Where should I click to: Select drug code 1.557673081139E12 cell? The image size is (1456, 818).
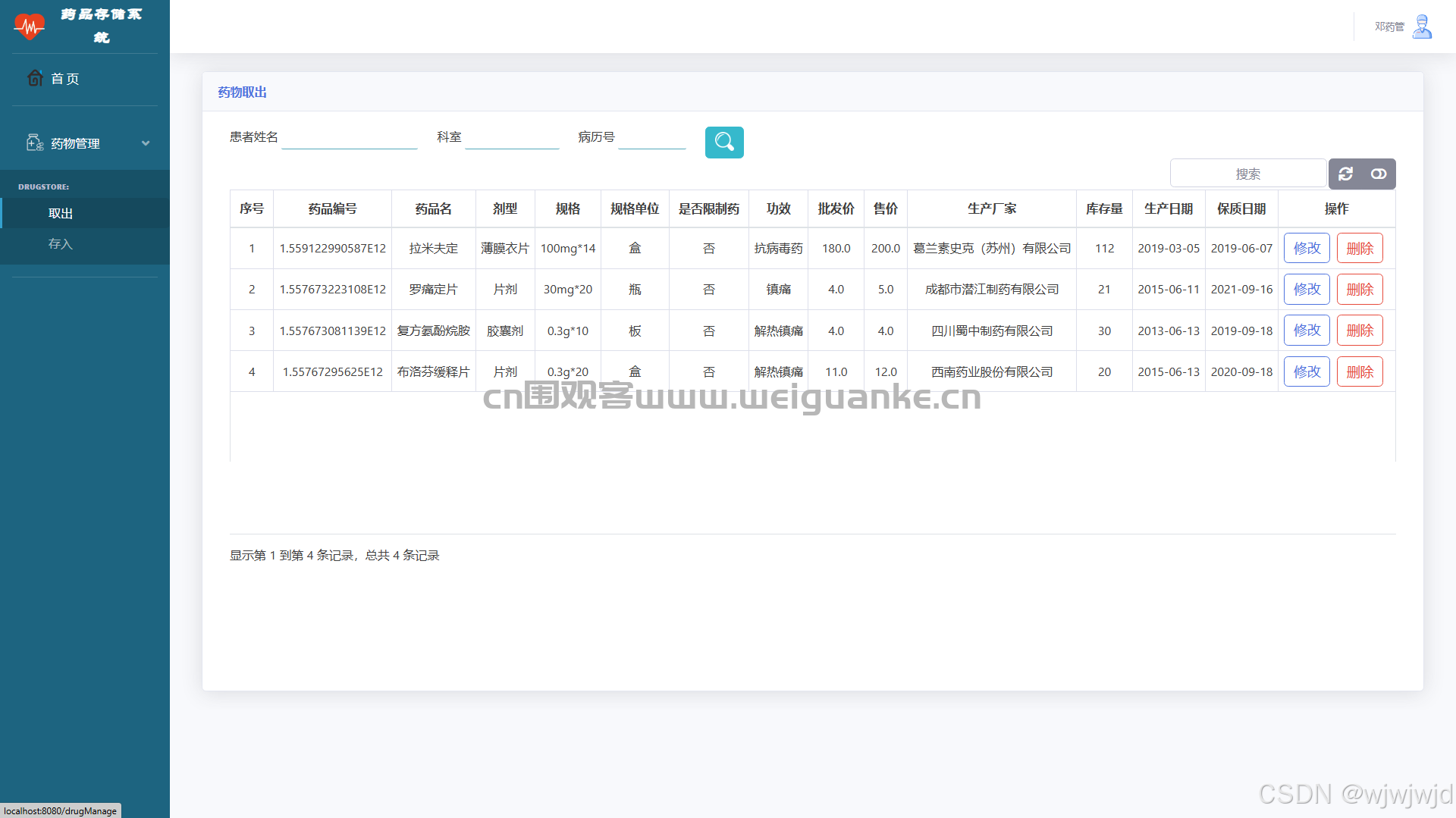pyautogui.click(x=332, y=331)
